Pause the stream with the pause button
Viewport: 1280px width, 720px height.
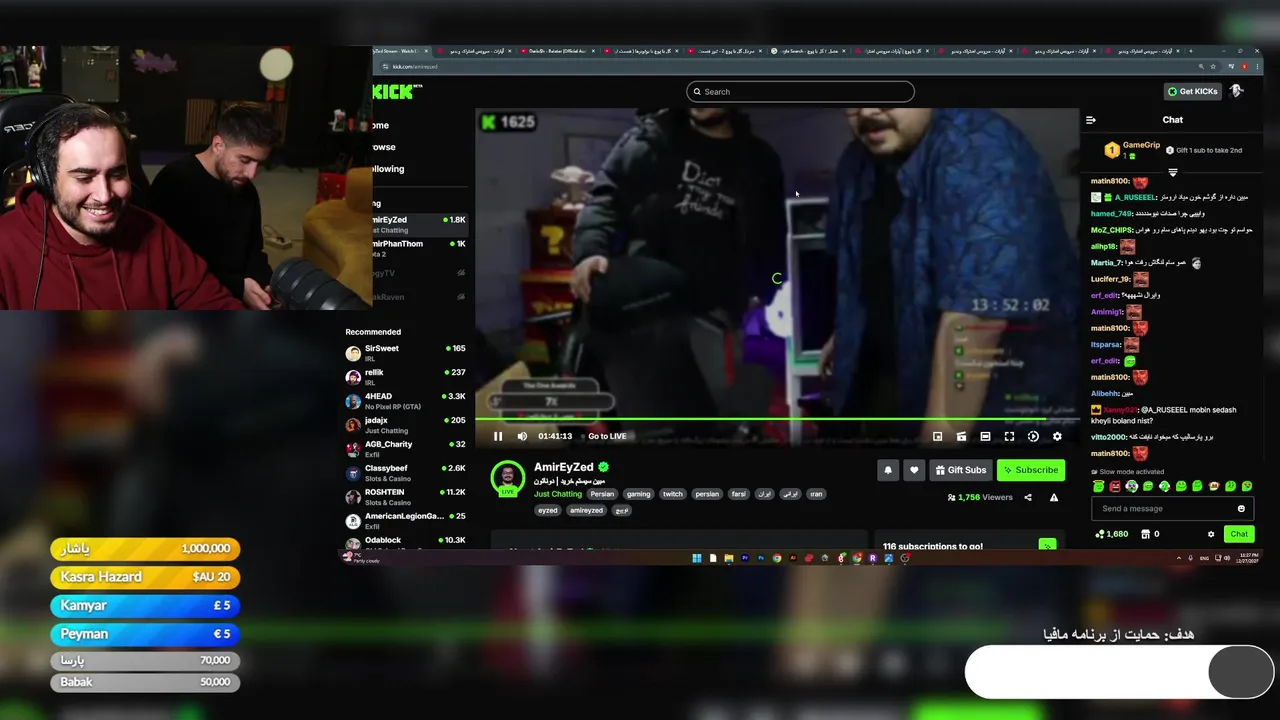pos(498,436)
